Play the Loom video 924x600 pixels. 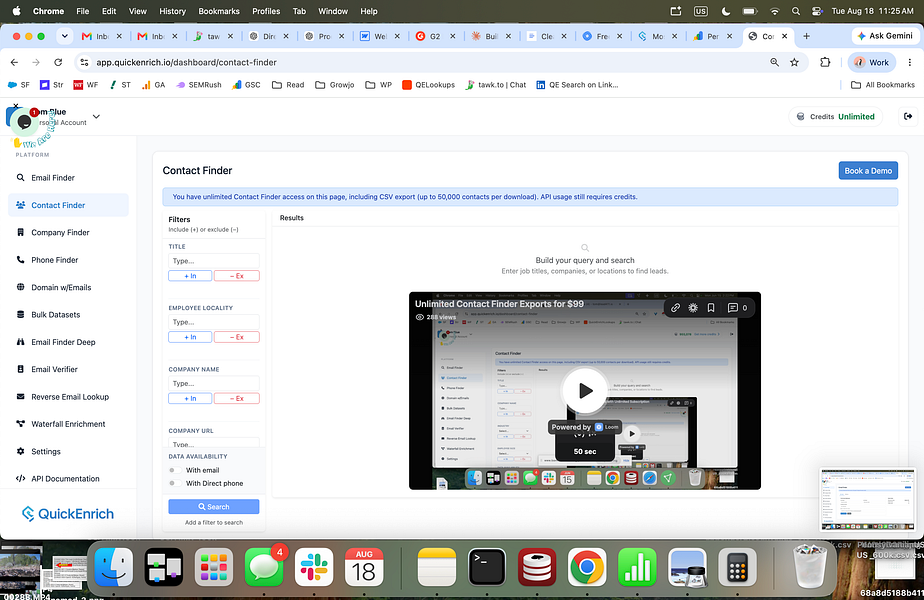(x=585, y=390)
